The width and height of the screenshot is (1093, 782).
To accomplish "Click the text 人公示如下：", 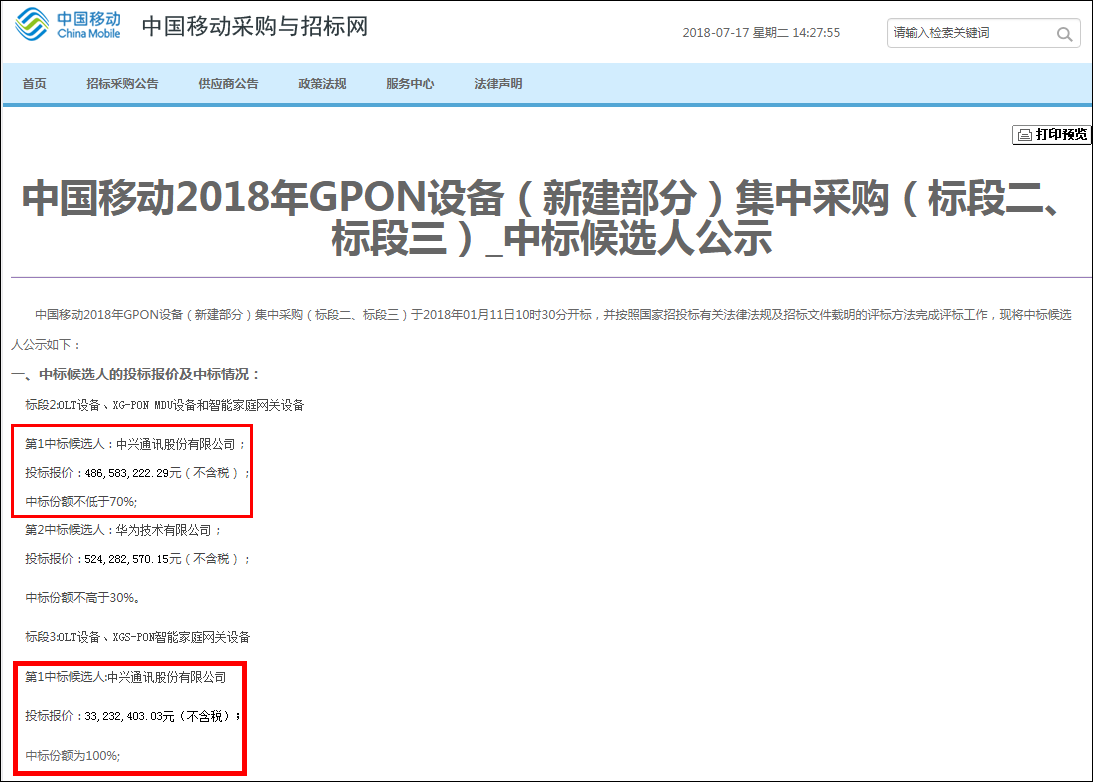I will click(46, 345).
